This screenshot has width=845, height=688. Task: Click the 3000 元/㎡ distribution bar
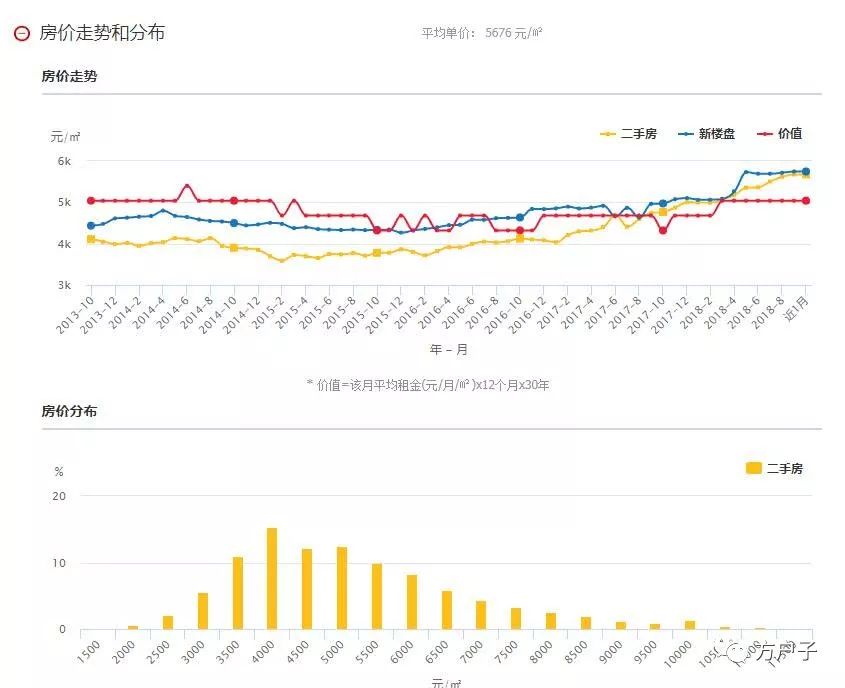click(x=203, y=611)
